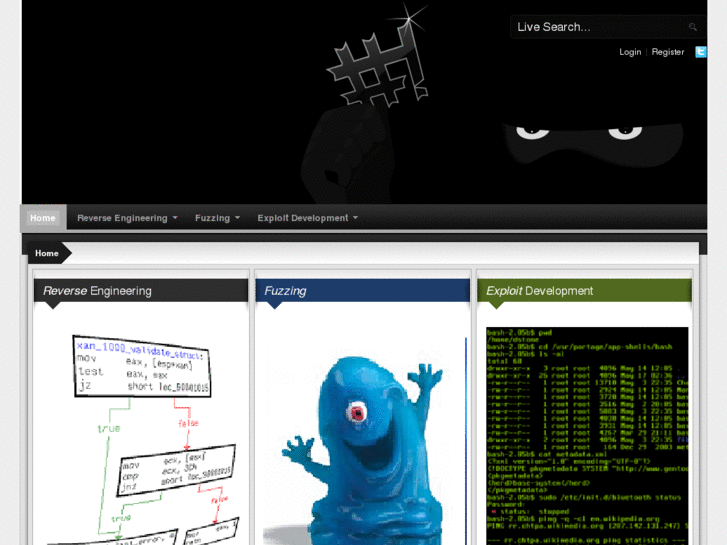The image size is (727, 545).
Task: Click the green terminal screenshot thumbnail
Action: click(587, 436)
